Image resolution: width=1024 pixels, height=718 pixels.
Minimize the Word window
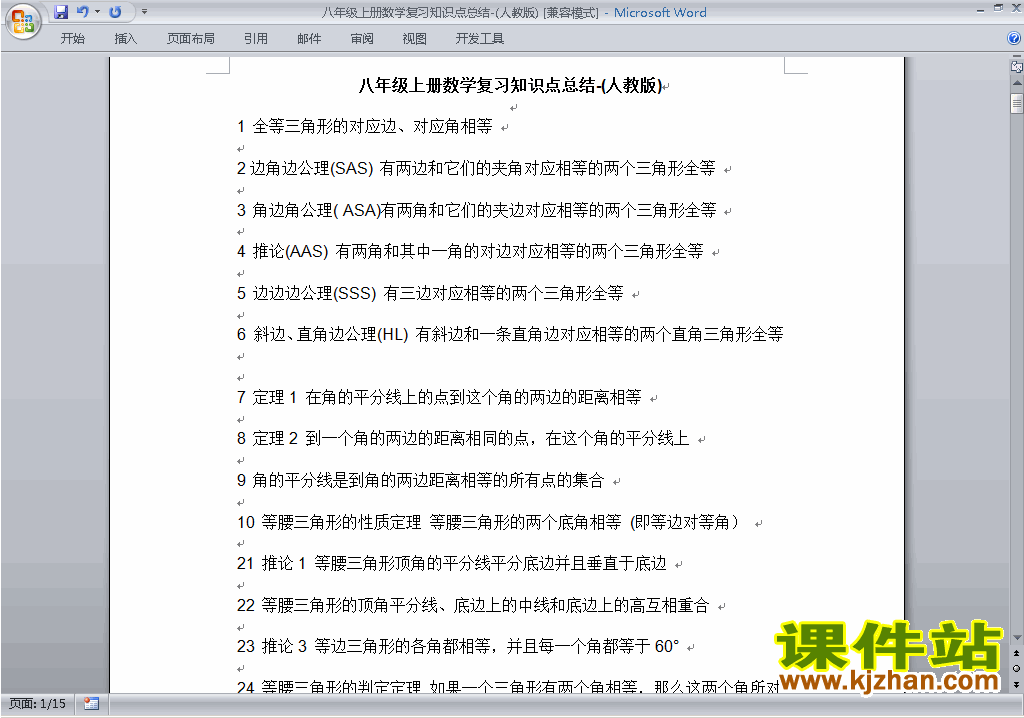980,9
